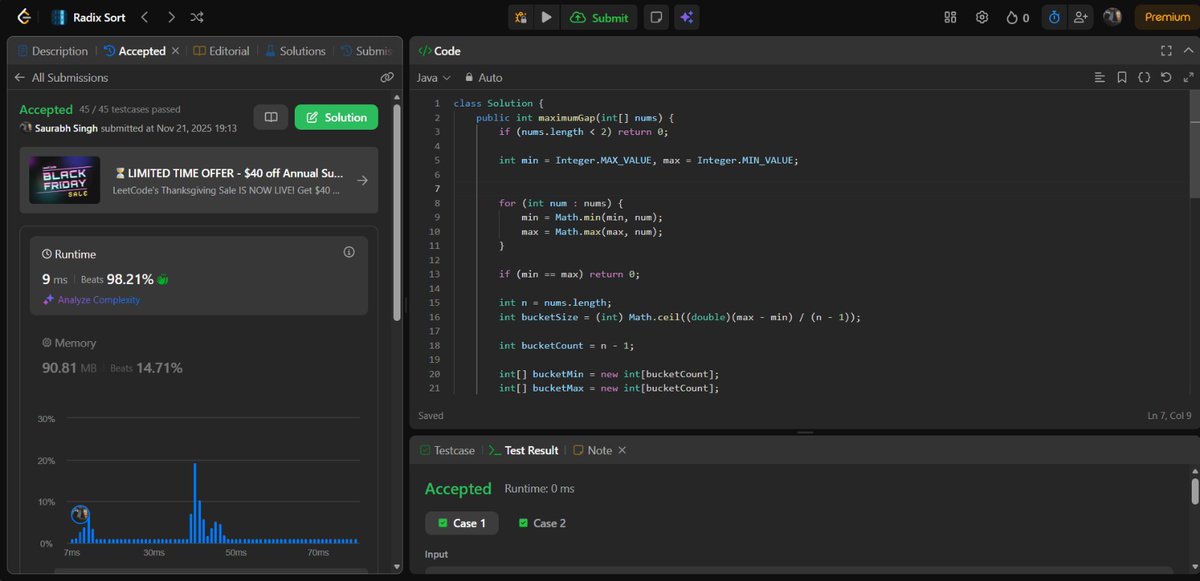Toggle the Auto lock setting
This screenshot has height=581, width=1200.
pyautogui.click(x=483, y=77)
